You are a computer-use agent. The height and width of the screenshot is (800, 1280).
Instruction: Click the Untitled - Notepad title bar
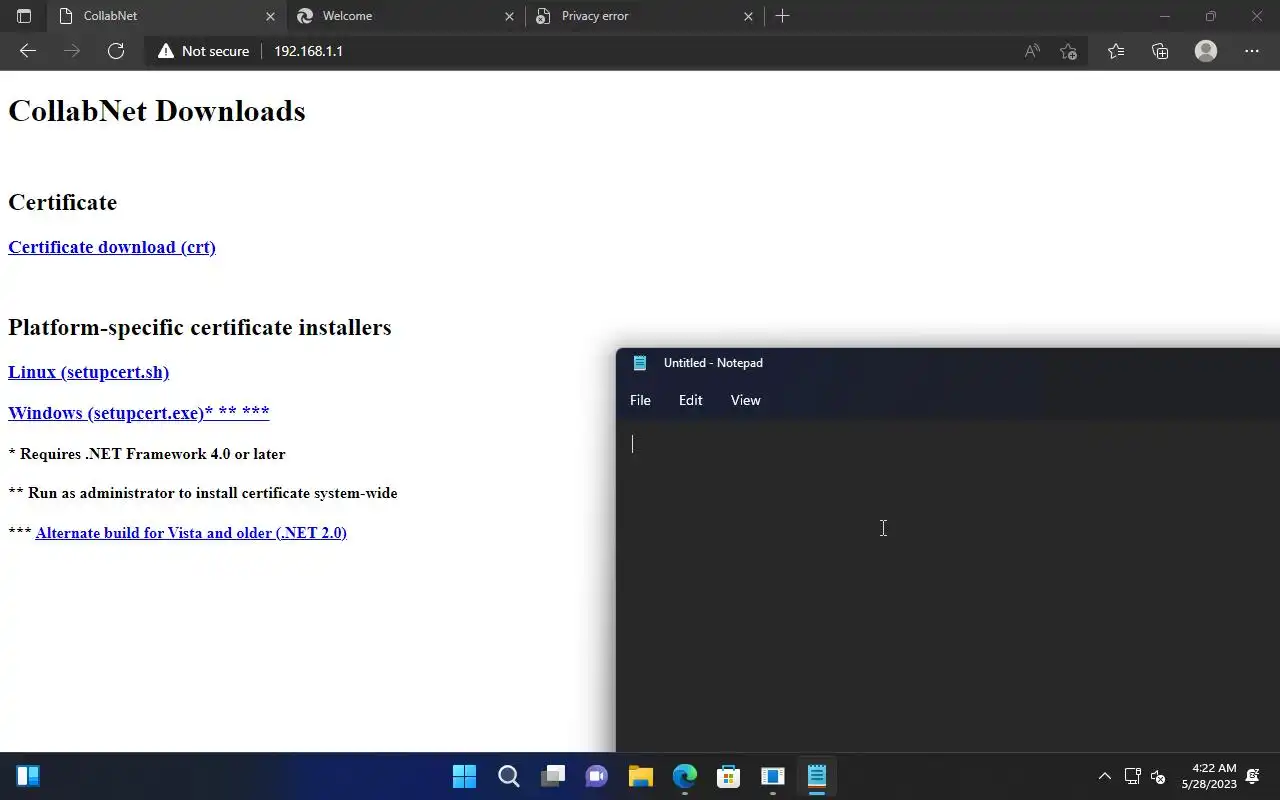[x=948, y=363]
